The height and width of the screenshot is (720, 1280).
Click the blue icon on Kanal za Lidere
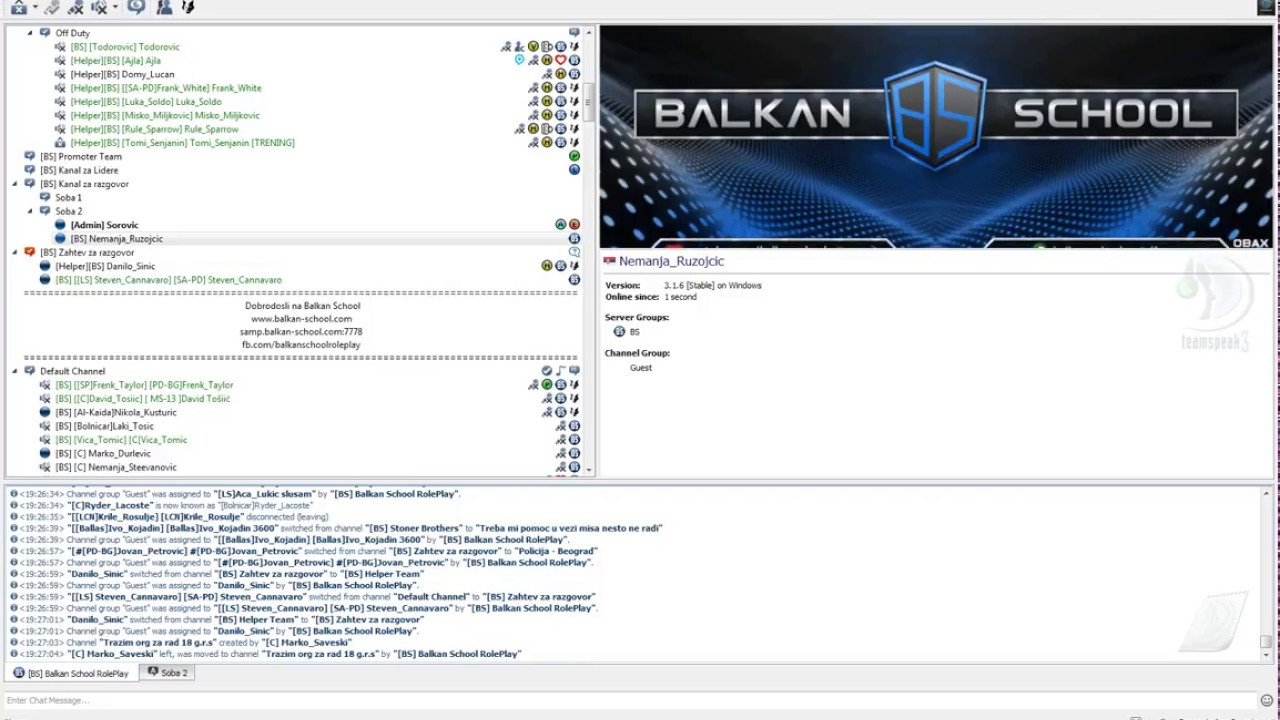pyautogui.click(x=574, y=170)
